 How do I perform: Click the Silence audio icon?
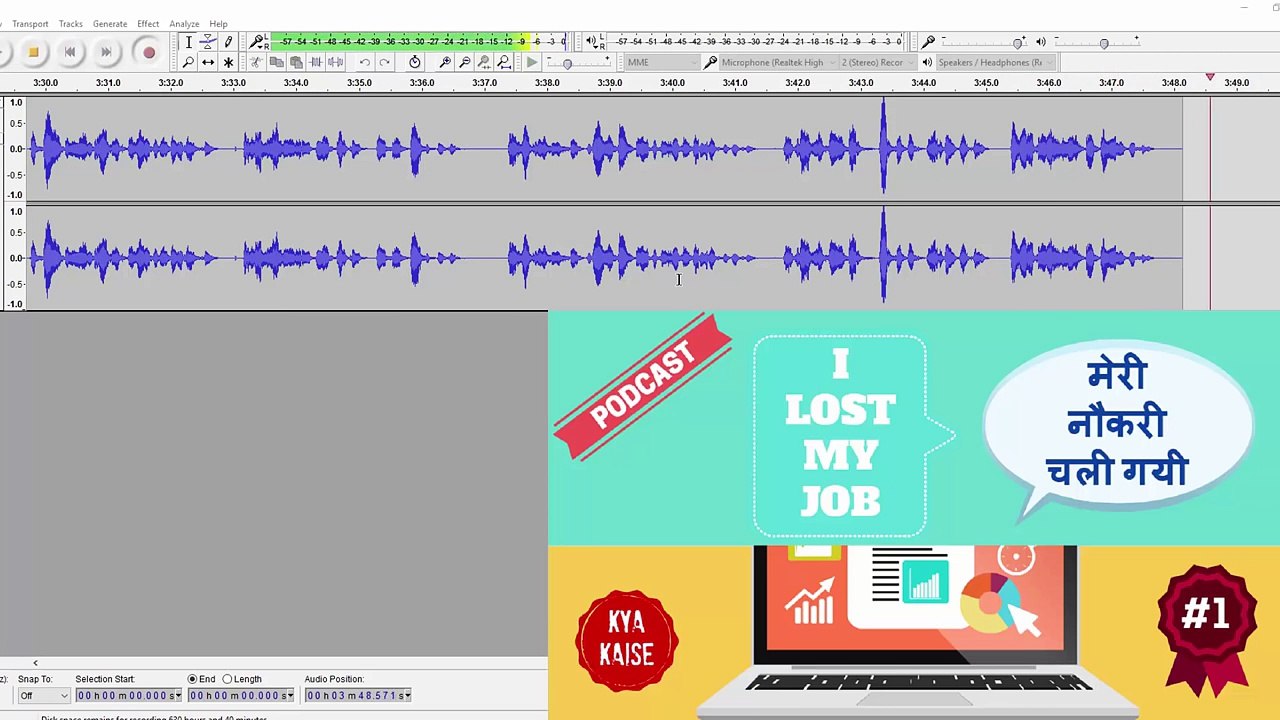[336, 62]
